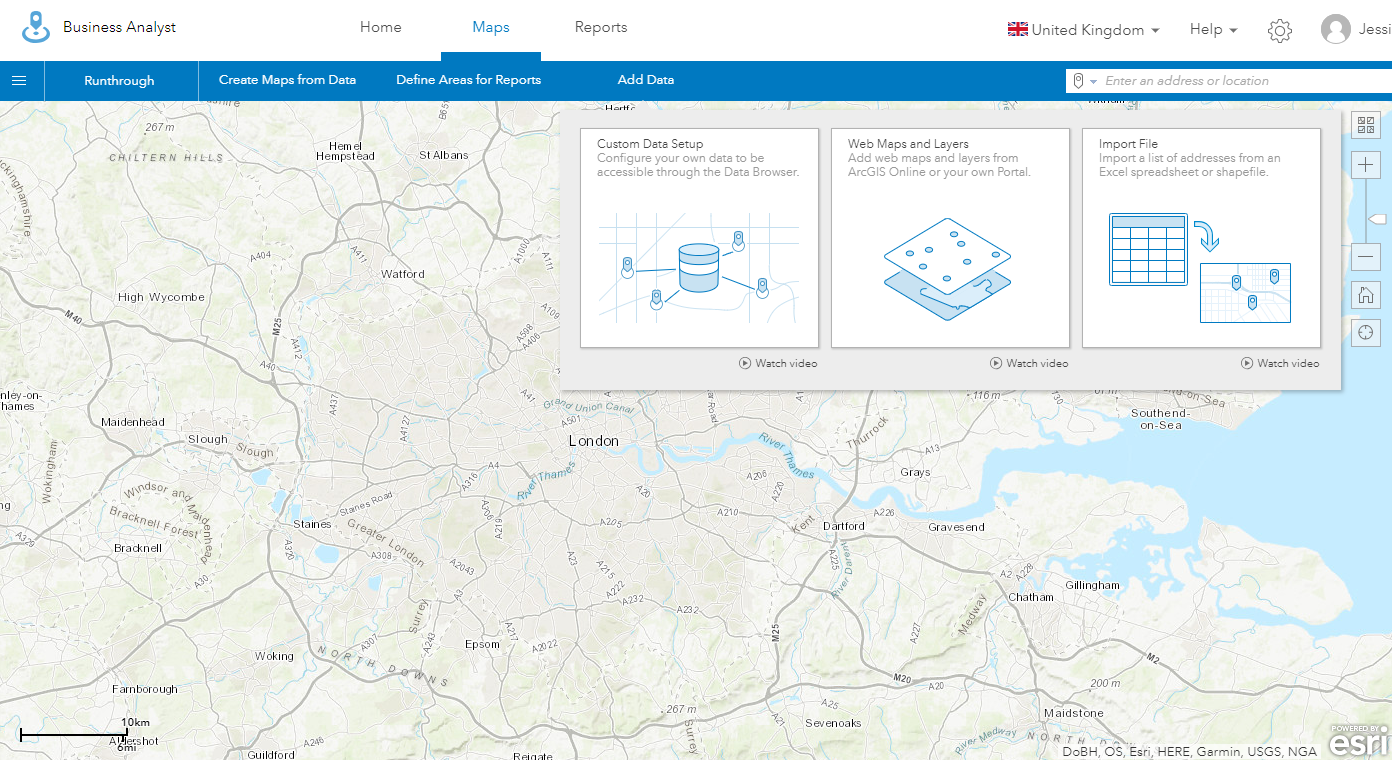
Task: Click the Watford label on the map
Action: point(403,274)
